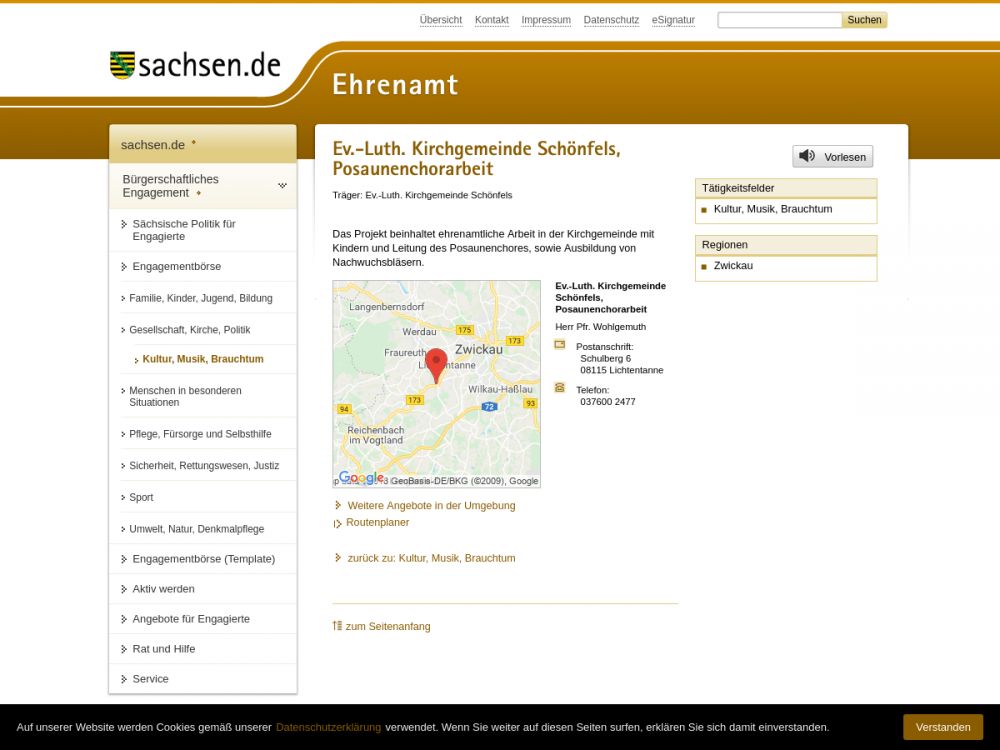Select Gesellschaft, Kirche, Politik in sidebar
The image size is (1000, 750).
(189, 330)
